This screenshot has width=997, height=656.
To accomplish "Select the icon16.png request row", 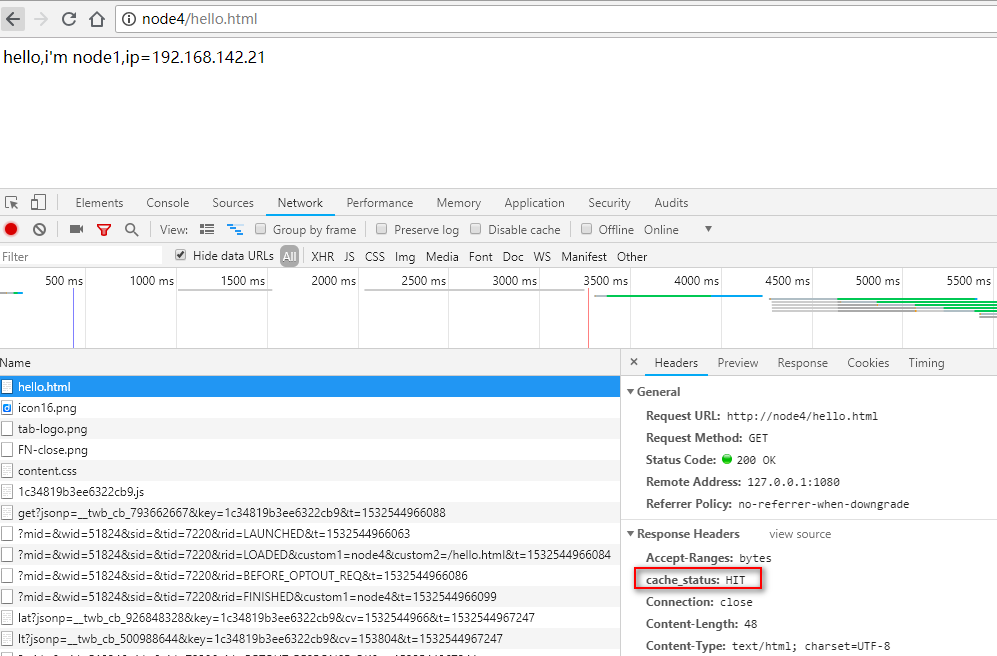I will tap(310, 407).
